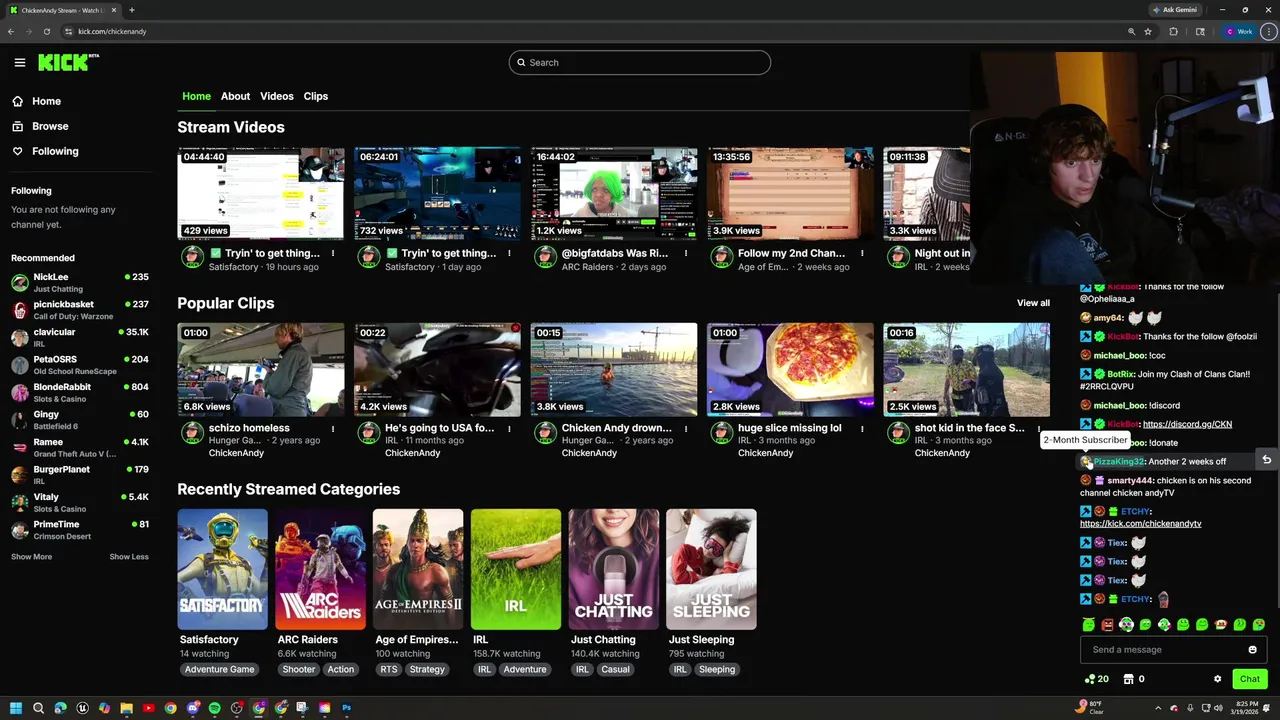Select the Home channel tab
The image size is (1280, 720).
tap(196, 96)
